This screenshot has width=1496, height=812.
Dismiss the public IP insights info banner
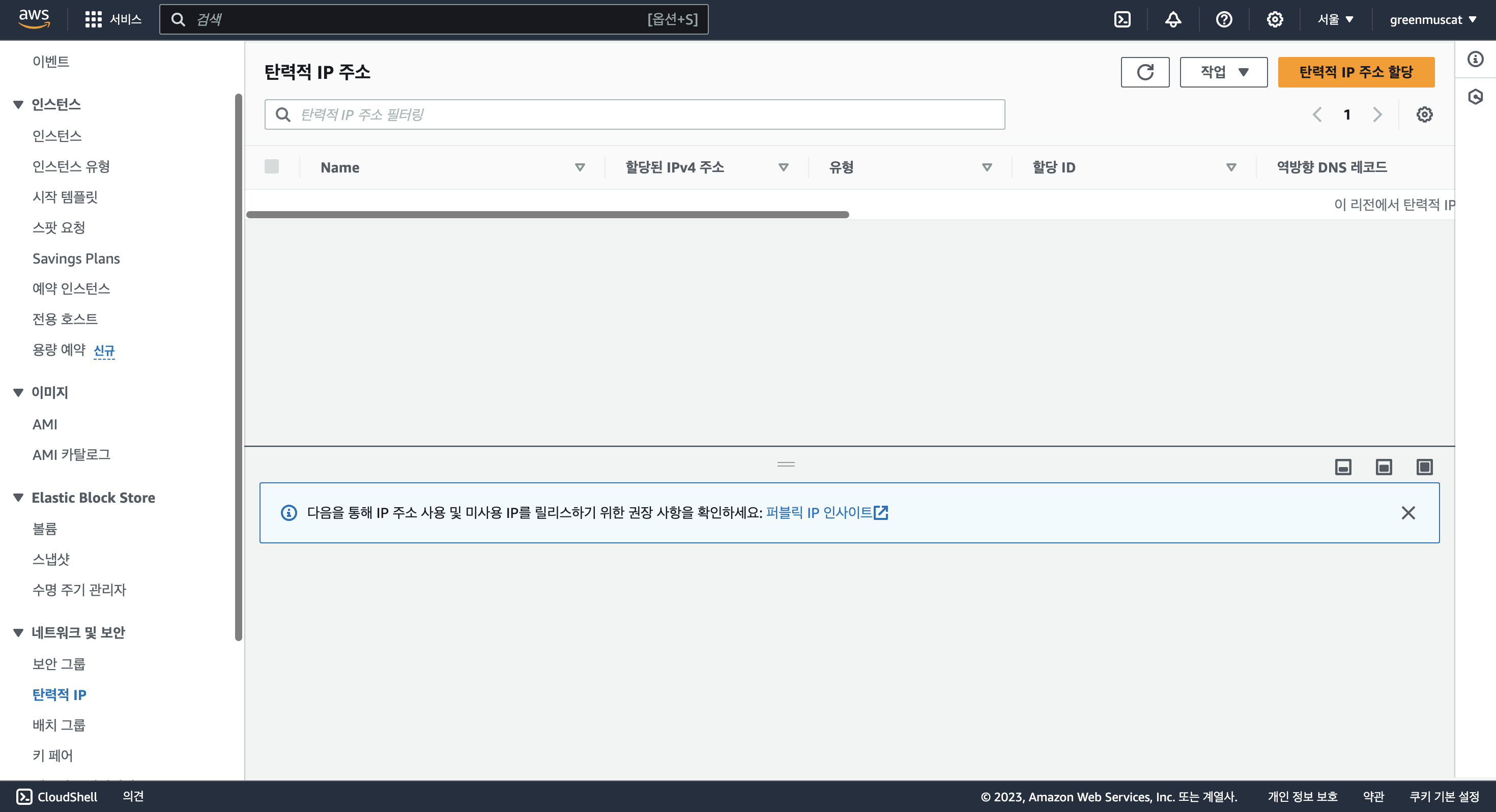point(1408,512)
